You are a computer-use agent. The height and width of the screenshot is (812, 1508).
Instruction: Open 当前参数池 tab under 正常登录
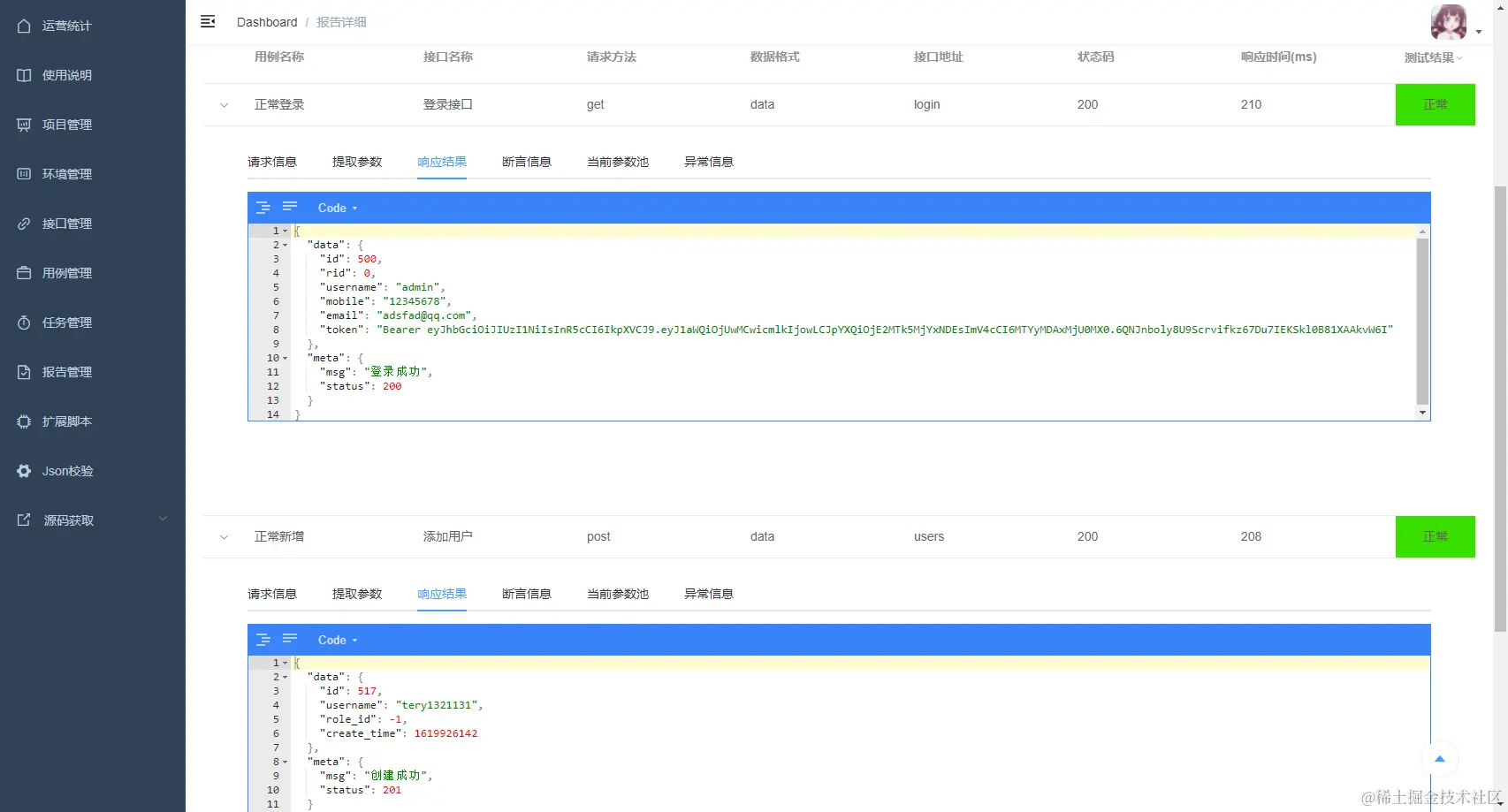pos(618,162)
